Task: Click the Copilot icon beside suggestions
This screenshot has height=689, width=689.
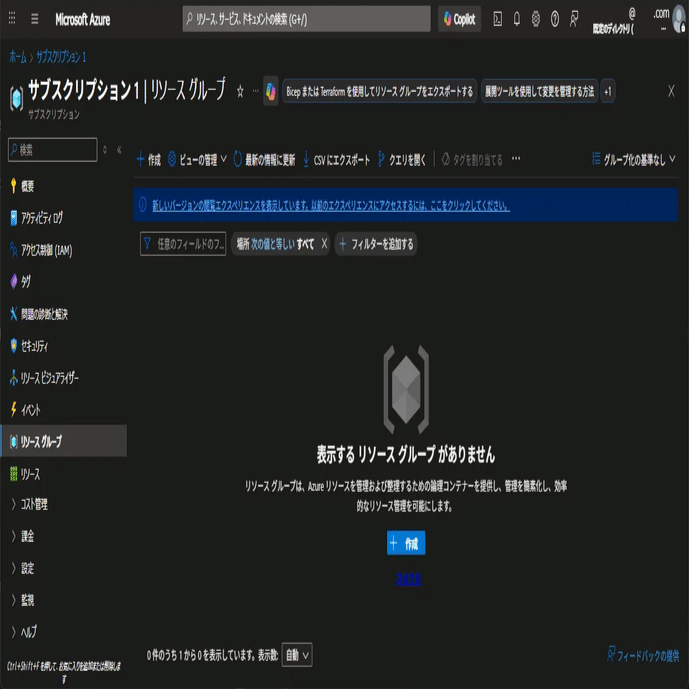Action: click(x=271, y=91)
